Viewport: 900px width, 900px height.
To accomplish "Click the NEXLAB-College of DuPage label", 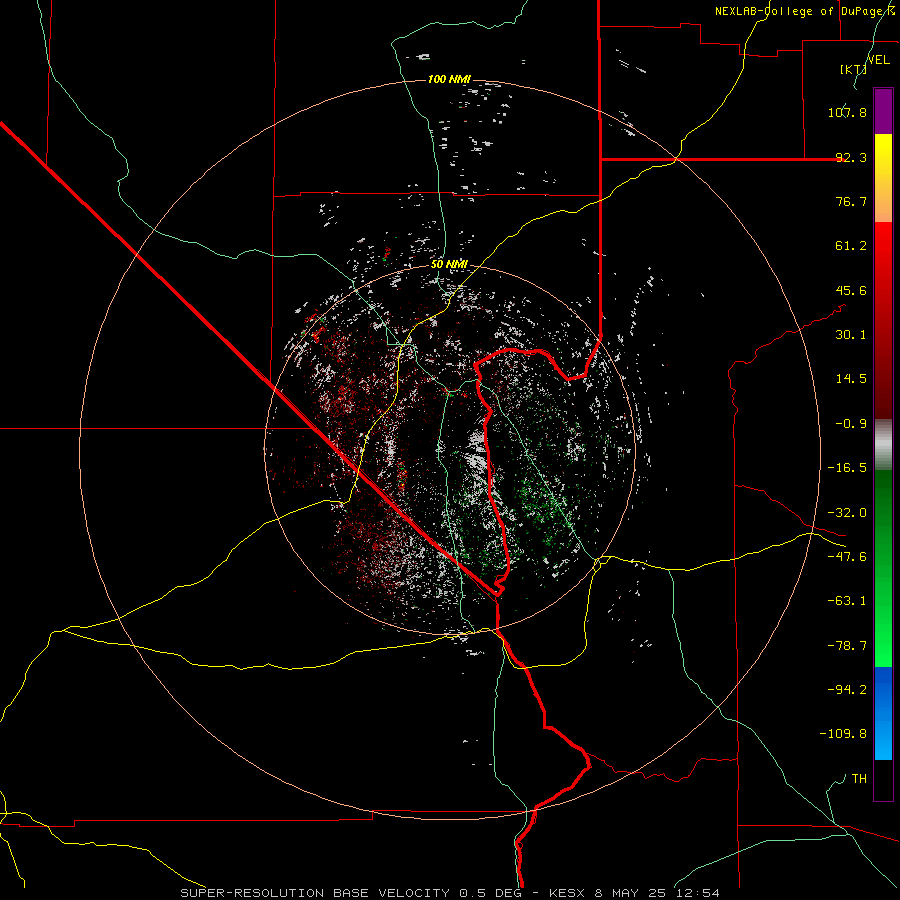I will pos(804,11).
